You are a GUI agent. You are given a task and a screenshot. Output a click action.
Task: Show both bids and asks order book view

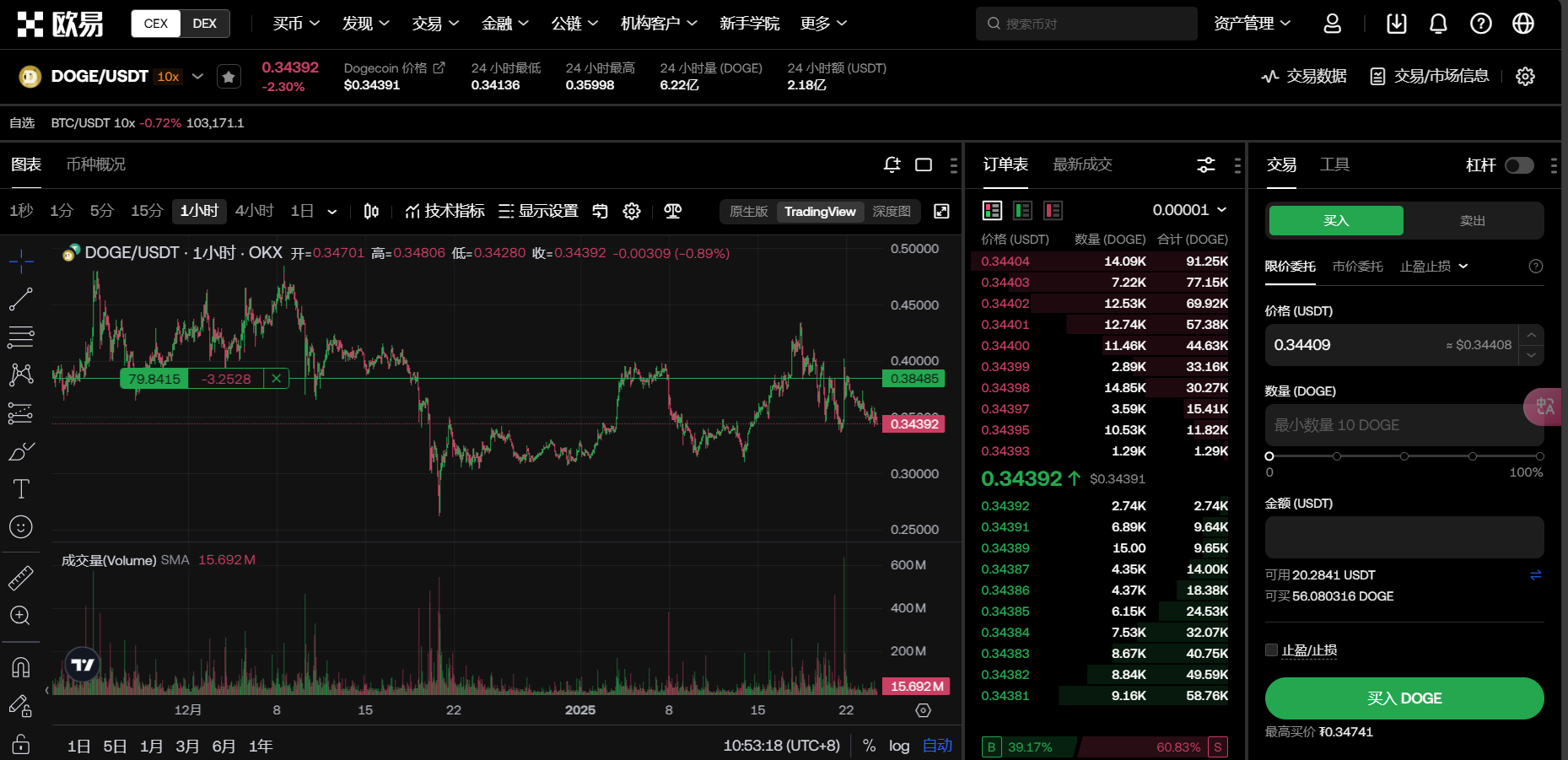coord(993,210)
